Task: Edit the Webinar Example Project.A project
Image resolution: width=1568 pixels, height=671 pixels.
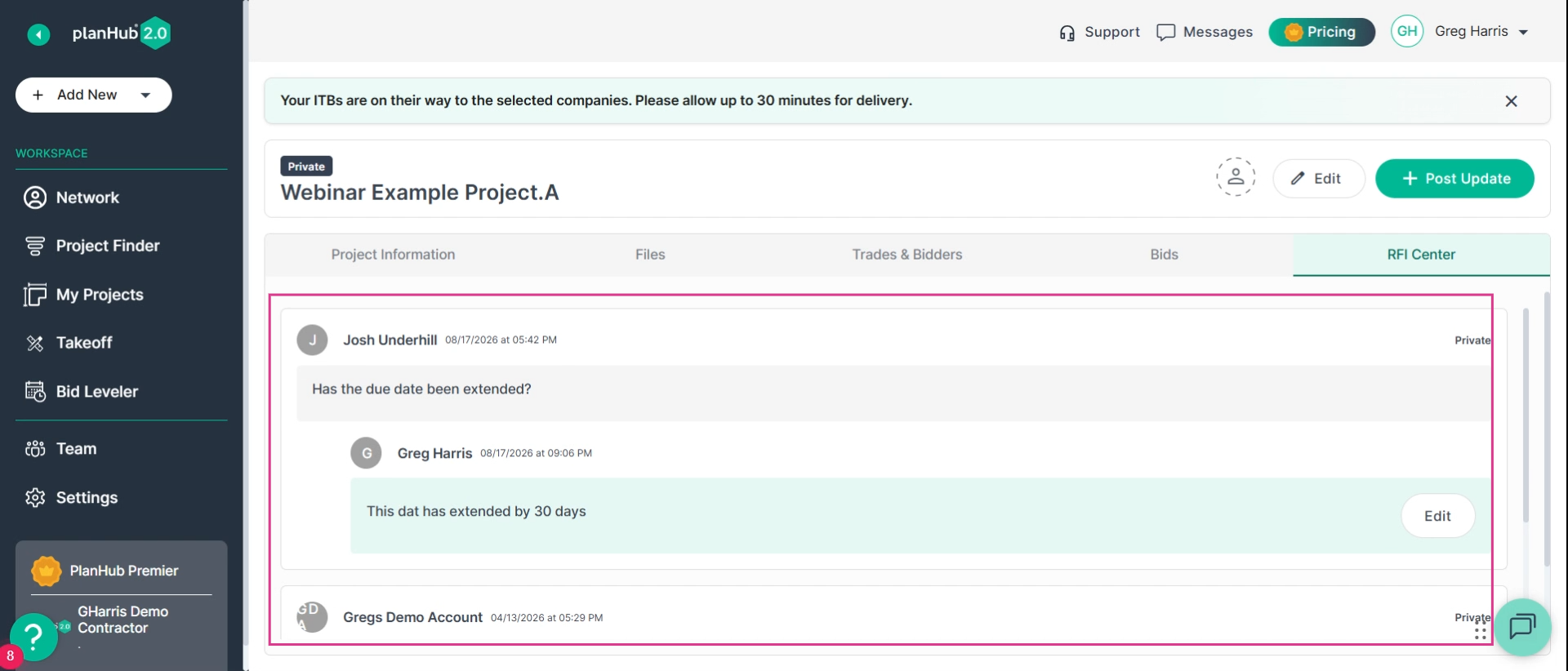Action: [1318, 179]
